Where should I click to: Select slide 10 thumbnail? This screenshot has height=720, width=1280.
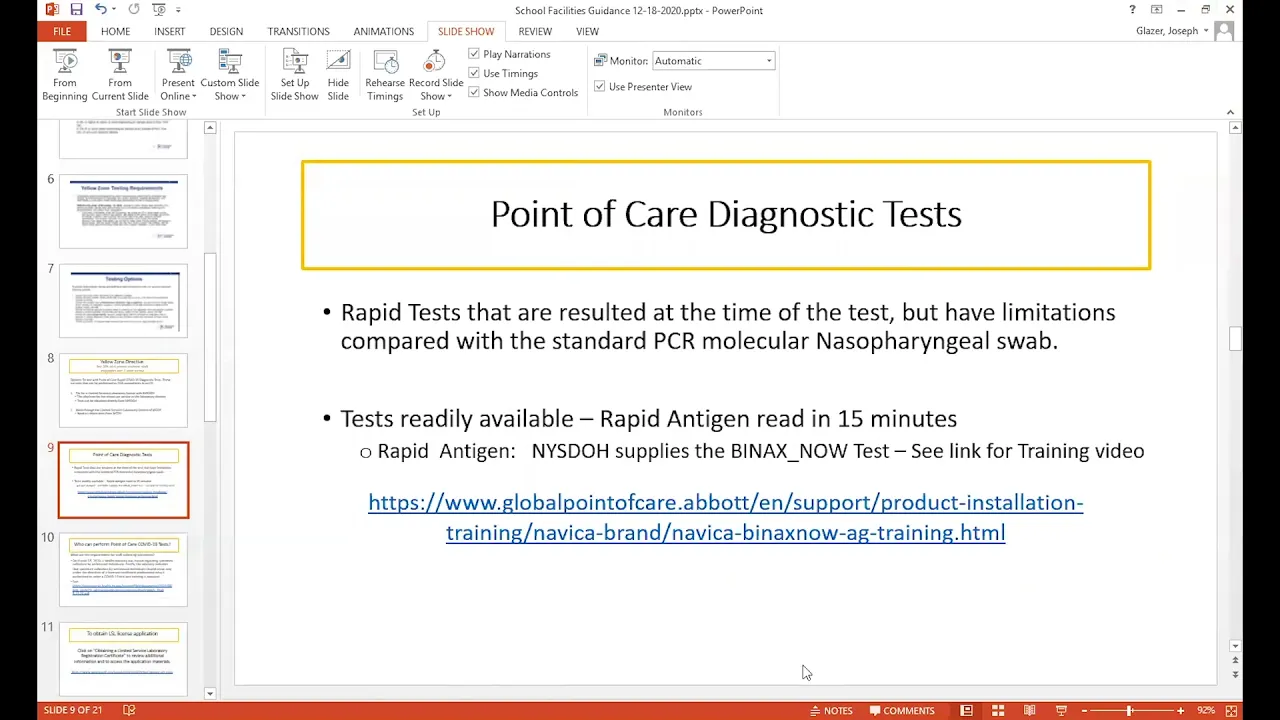point(123,569)
